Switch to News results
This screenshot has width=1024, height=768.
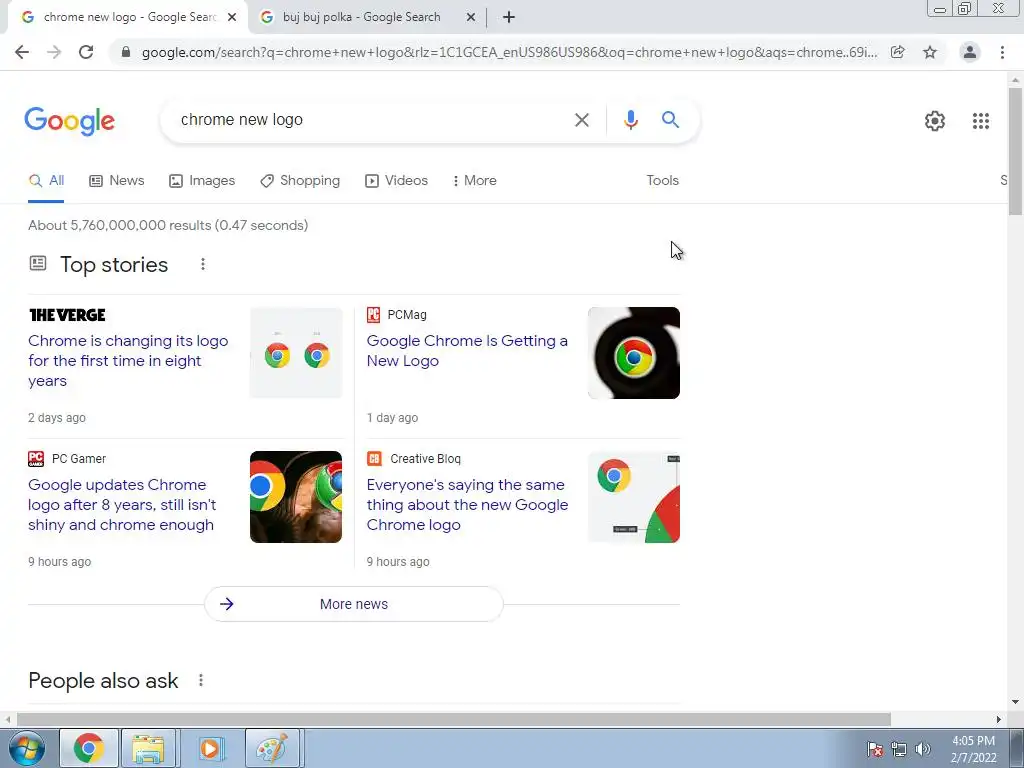(x=117, y=180)
